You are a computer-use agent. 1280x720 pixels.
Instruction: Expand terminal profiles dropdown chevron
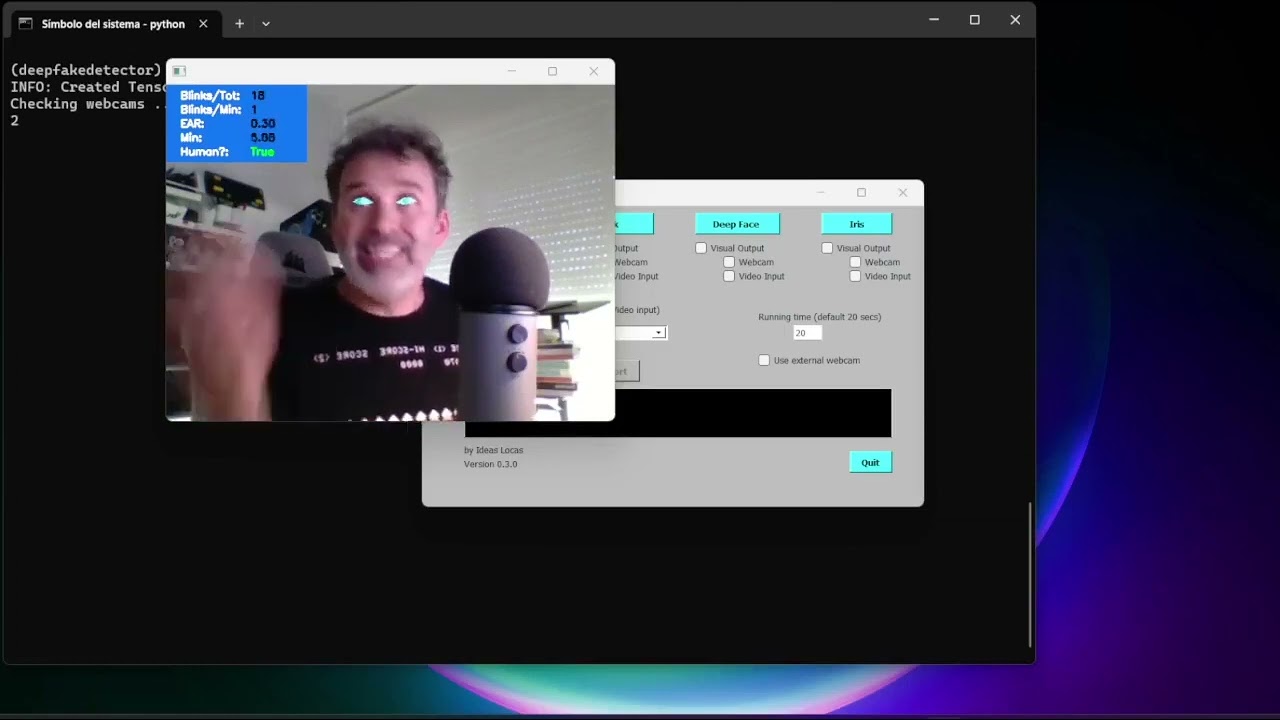(266, 23)
